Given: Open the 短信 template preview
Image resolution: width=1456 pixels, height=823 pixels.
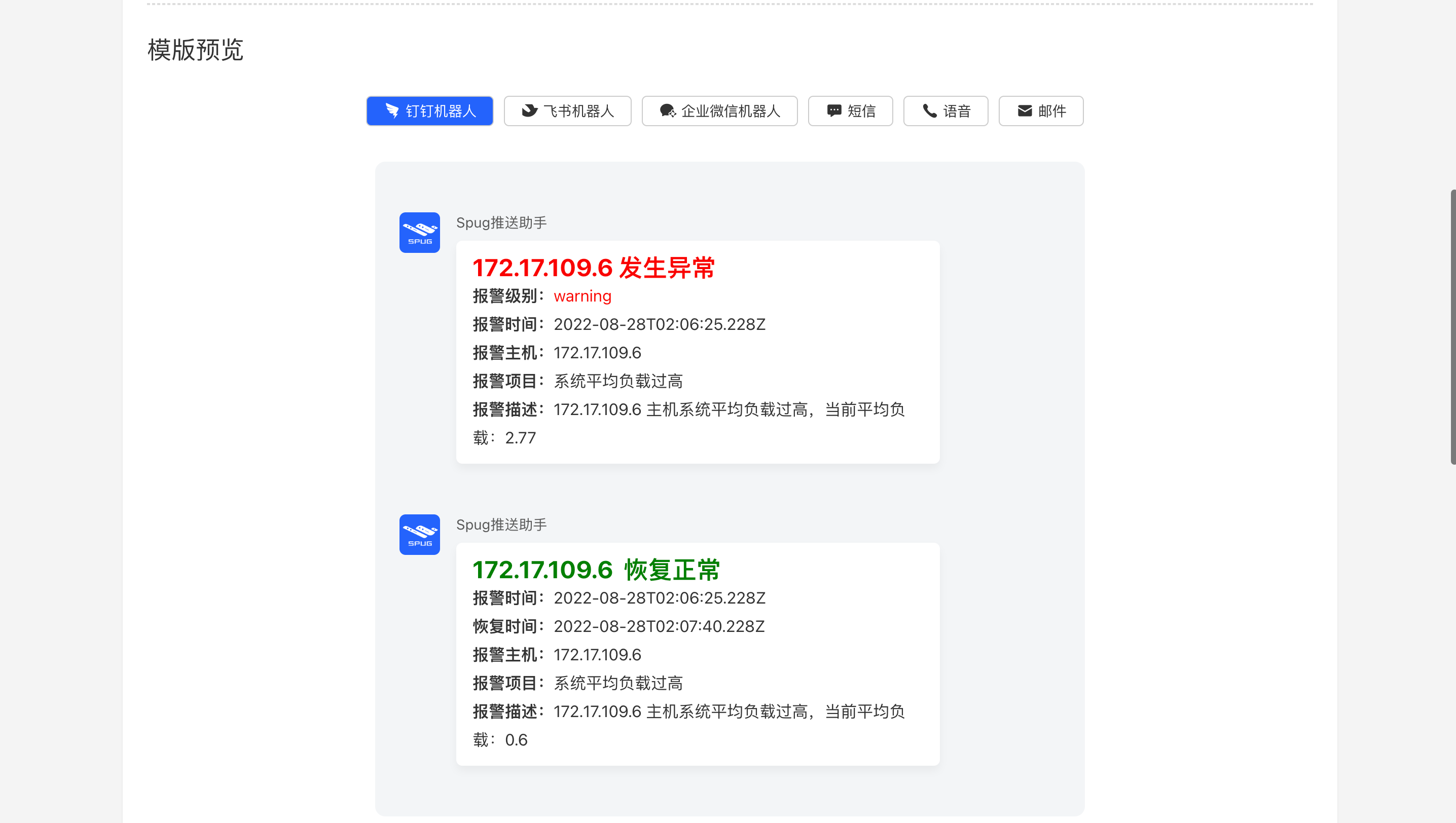Looking at the screenshot, I should click(861, 111).
